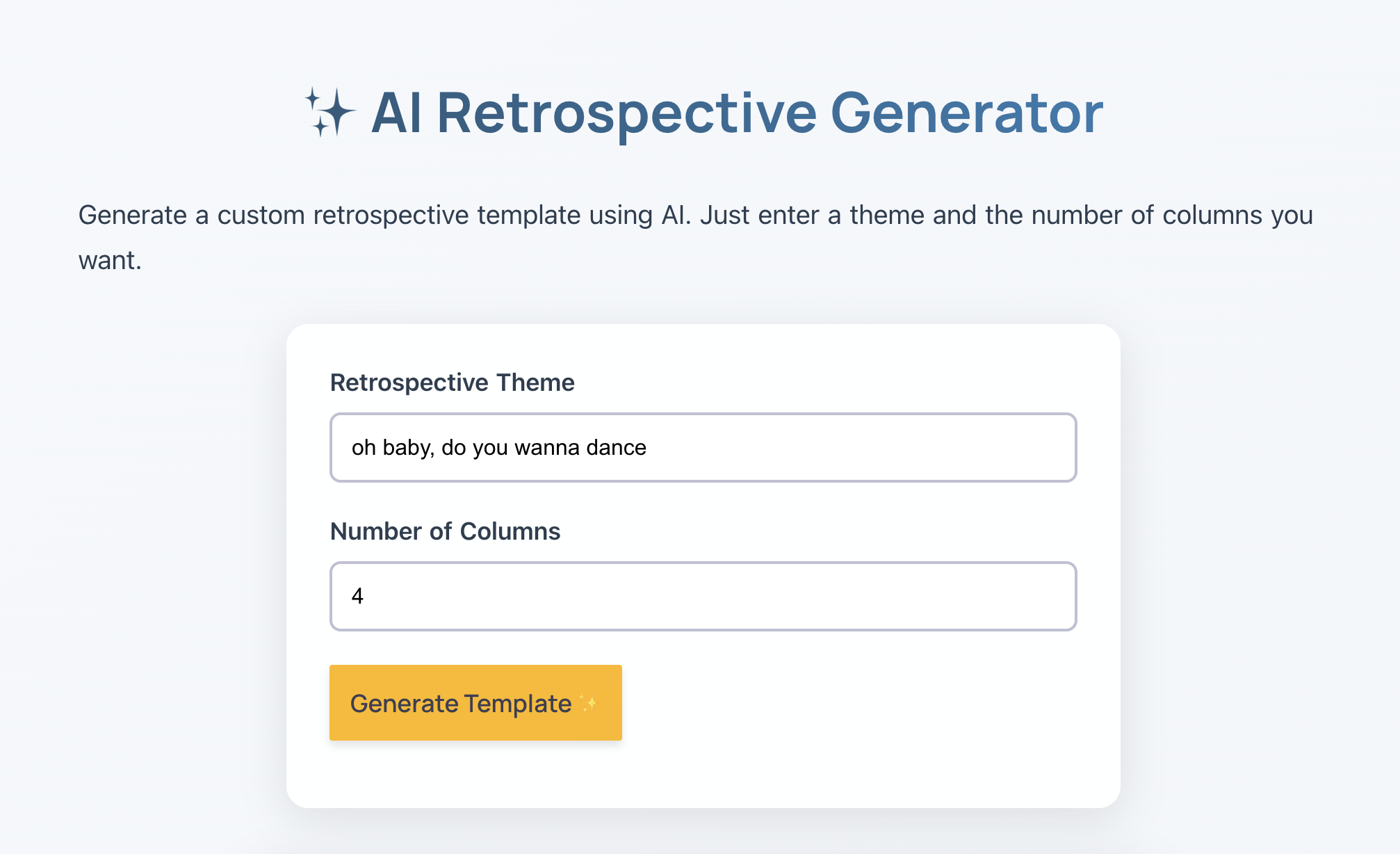Click the "oh baby, do you wanna dance" text

[x=498, y=447]
